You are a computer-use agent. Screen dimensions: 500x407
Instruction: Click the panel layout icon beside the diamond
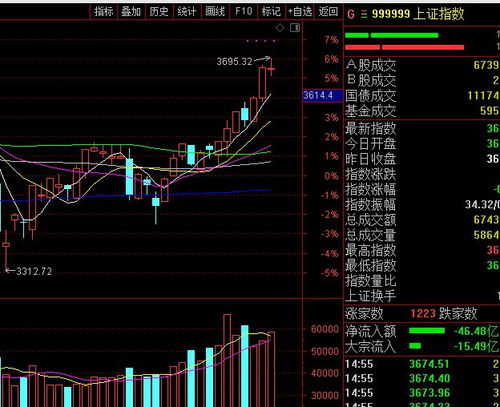[295, 28]
